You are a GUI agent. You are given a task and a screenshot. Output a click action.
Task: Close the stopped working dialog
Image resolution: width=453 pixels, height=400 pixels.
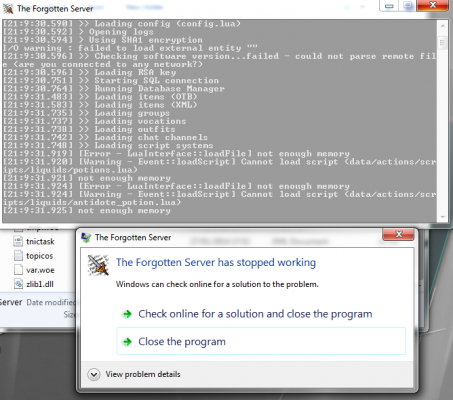point(398,234)
